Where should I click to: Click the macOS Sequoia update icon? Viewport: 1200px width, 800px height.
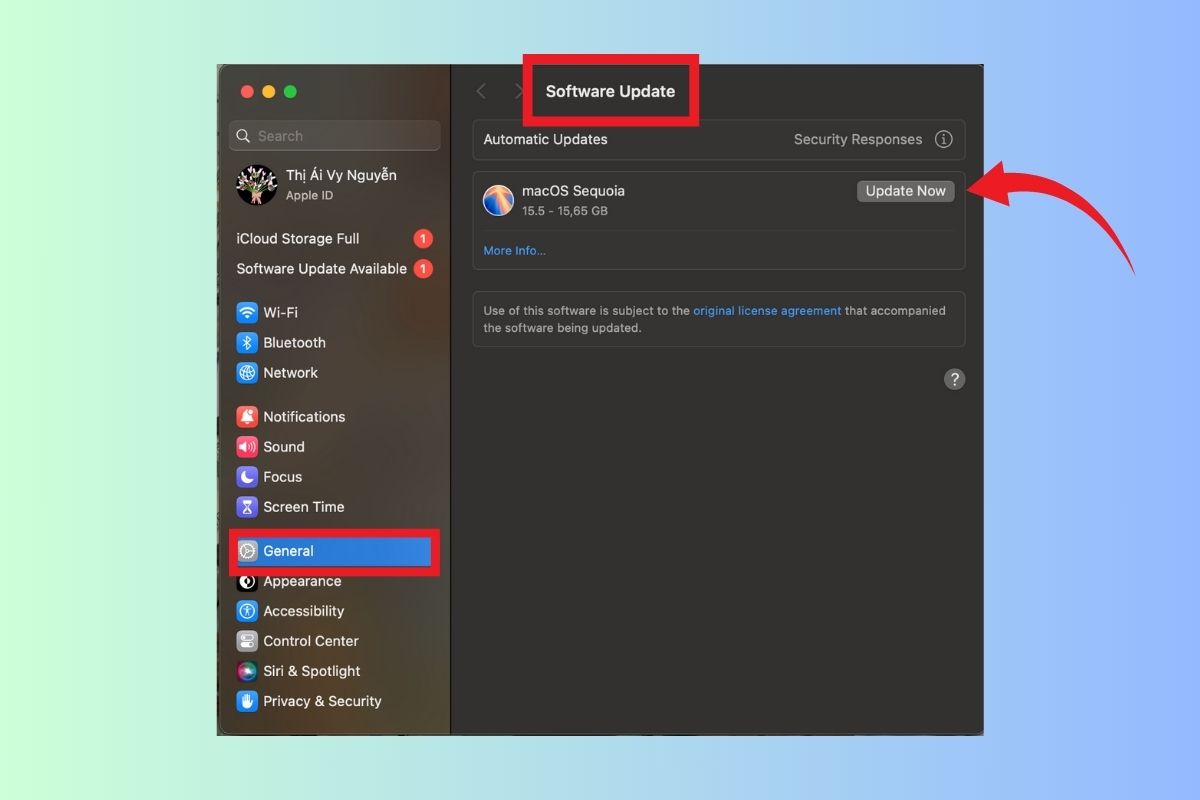tap(498, 200)
